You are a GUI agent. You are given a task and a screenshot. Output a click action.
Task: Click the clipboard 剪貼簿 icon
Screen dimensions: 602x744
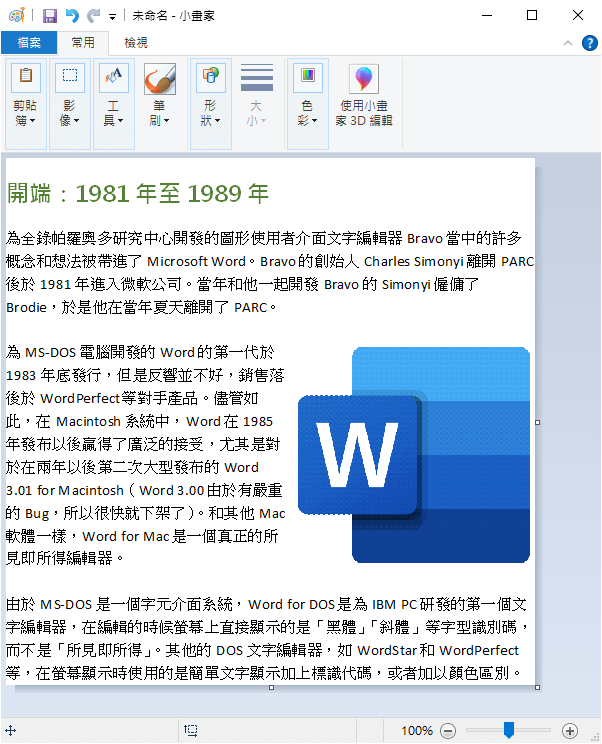[26, 76]
